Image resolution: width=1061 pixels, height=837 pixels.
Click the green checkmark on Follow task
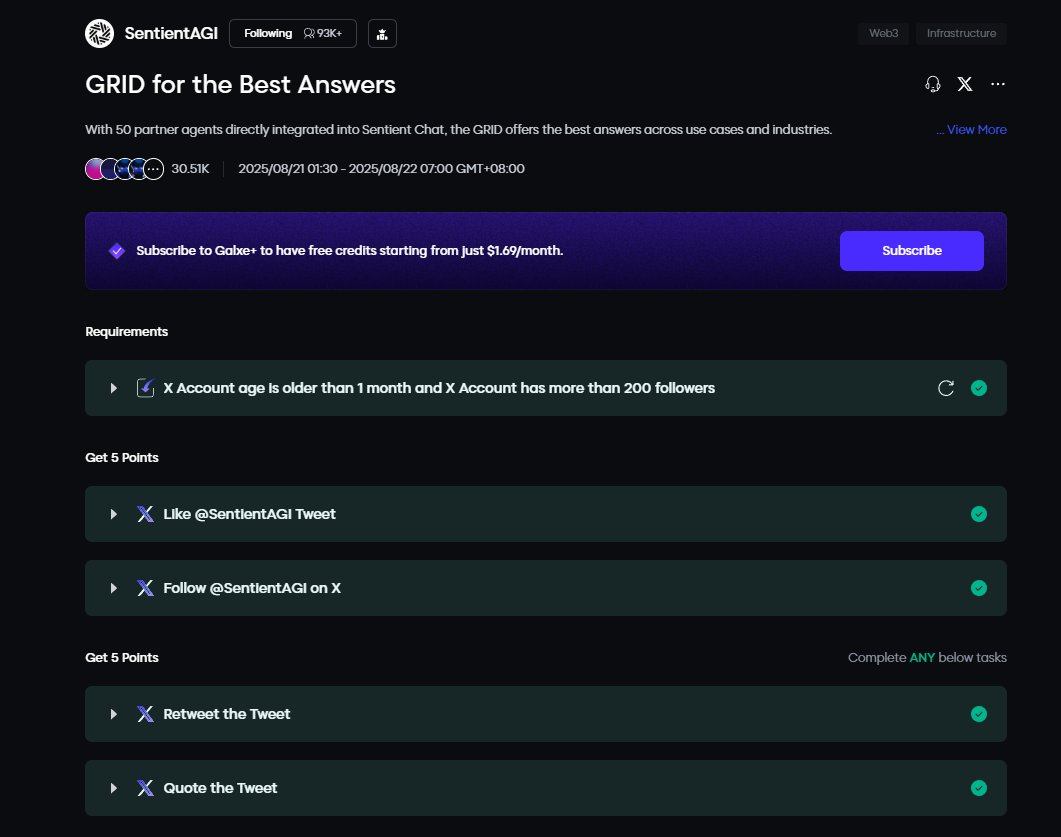978,588
